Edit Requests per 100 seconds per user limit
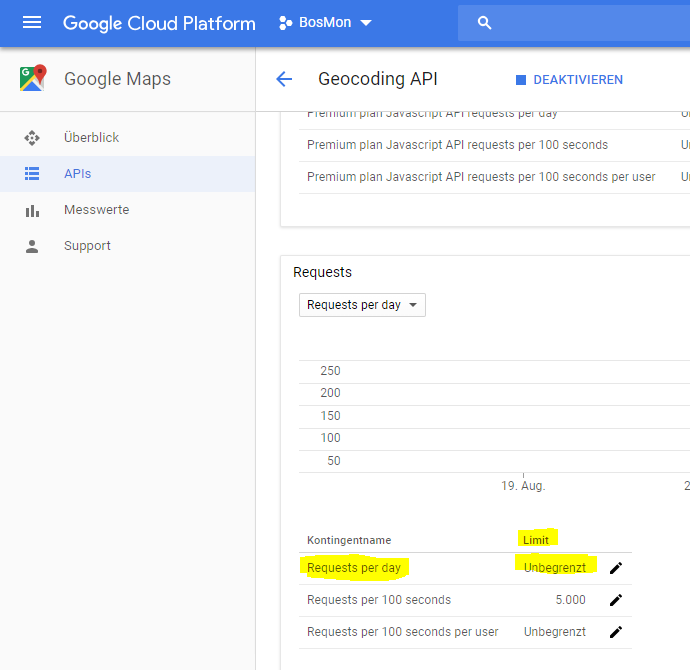The width and height of the screenshot is (690, 670). pos(616,632)
